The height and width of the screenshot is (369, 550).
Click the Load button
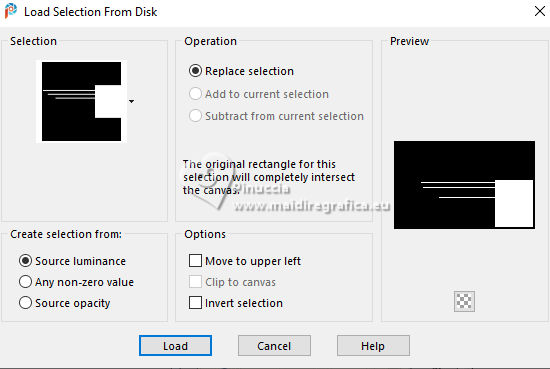pyautogui.click(x=175, y=346)
